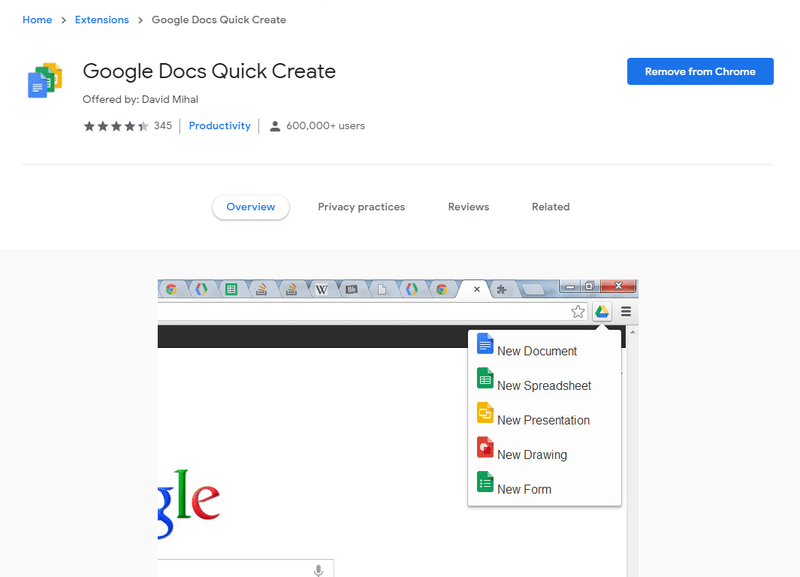Click the '600,000+ users' text
800x577 pixels.
[326, 126]
